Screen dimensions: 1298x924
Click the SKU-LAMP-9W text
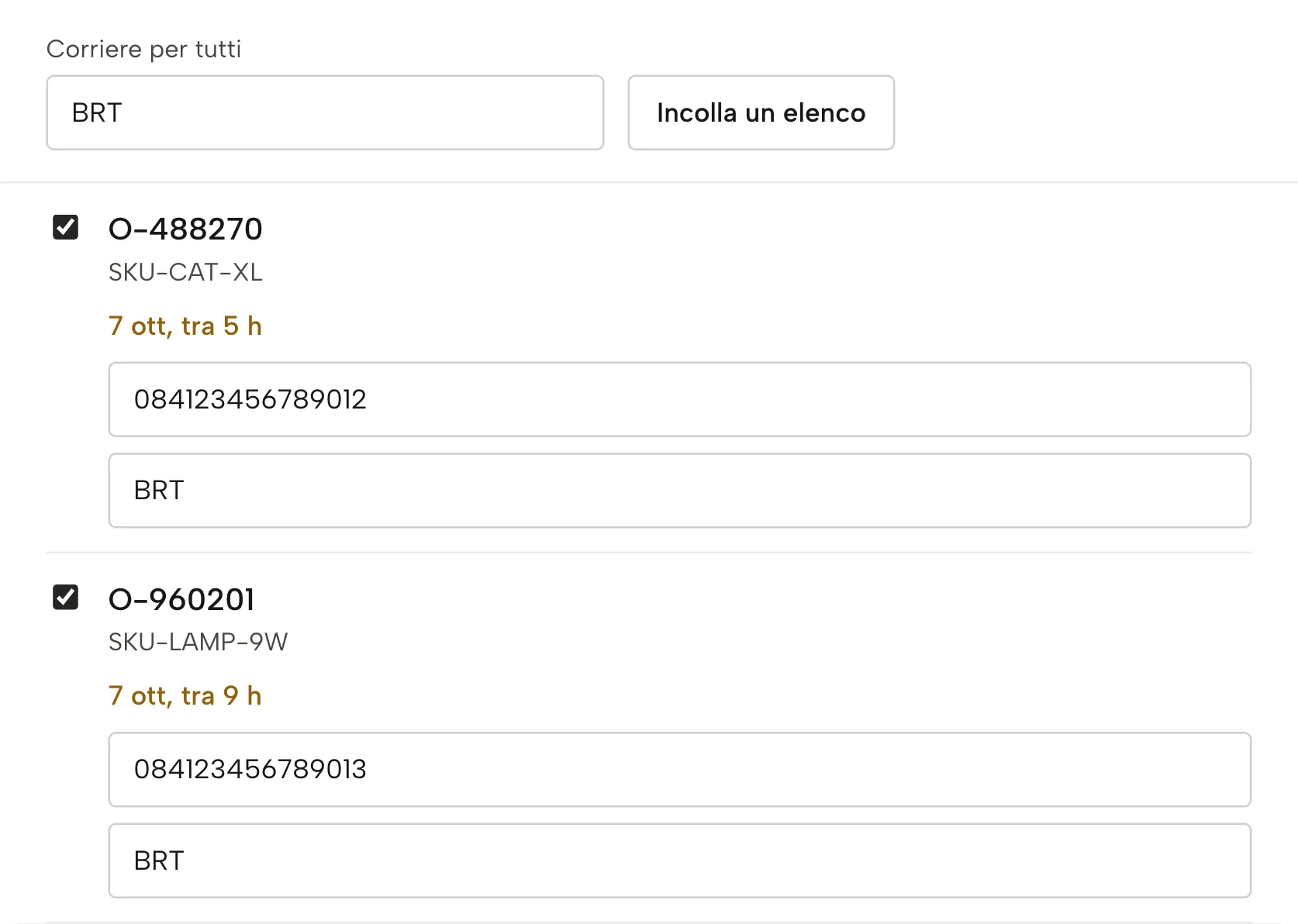click(198, 642)
